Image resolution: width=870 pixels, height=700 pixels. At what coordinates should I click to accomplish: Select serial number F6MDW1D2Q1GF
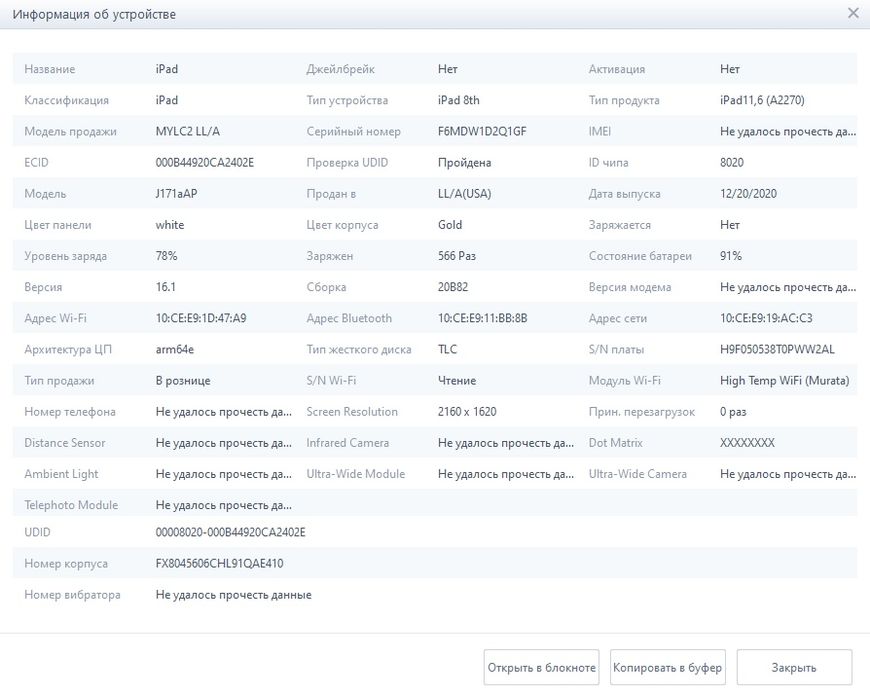pyautogui.click(x=482, y=131)
